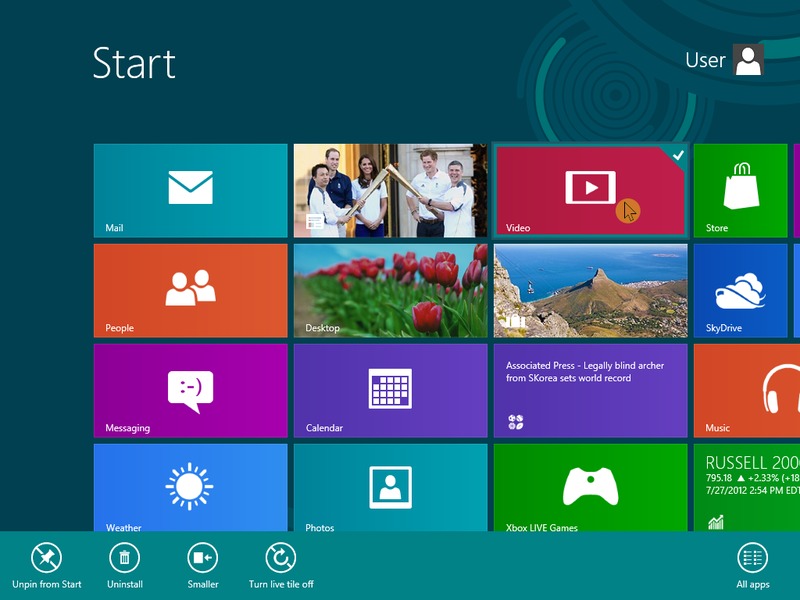Open the Associated Press news tile

590,390
